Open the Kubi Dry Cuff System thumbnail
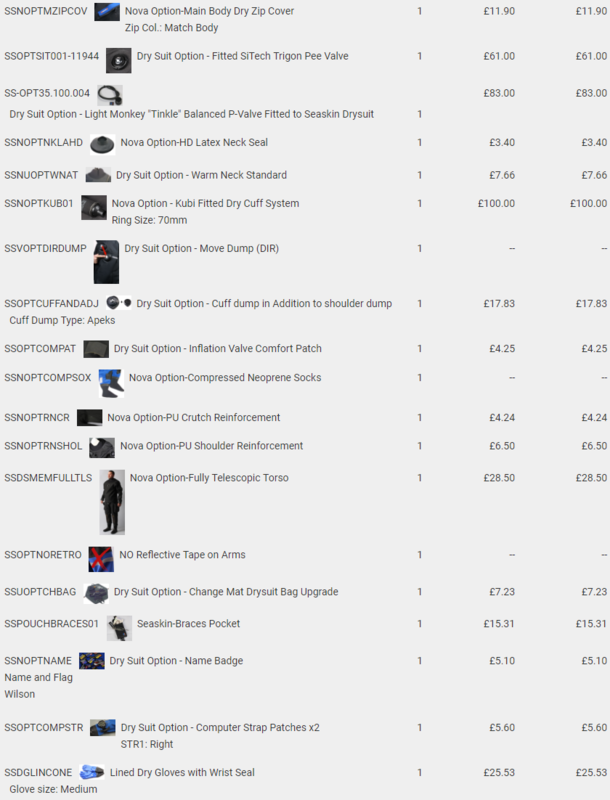Viewport: 610px width, 800px height. click(94, 208)
